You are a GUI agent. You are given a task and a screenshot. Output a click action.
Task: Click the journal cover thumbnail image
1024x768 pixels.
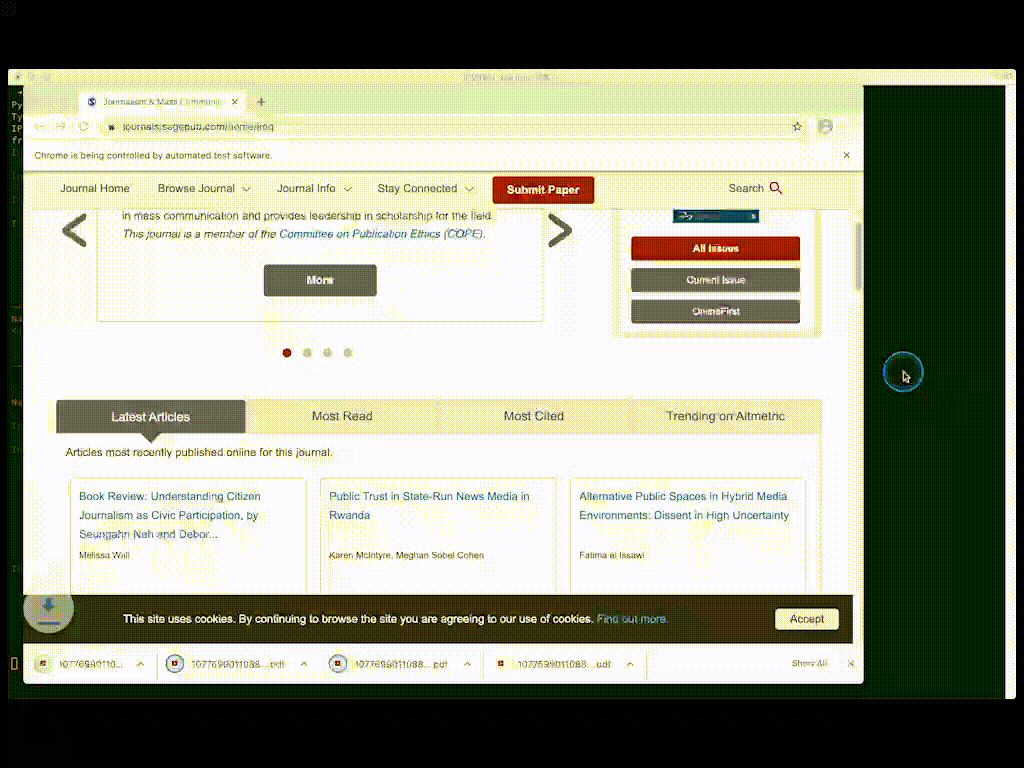[716, 216]
